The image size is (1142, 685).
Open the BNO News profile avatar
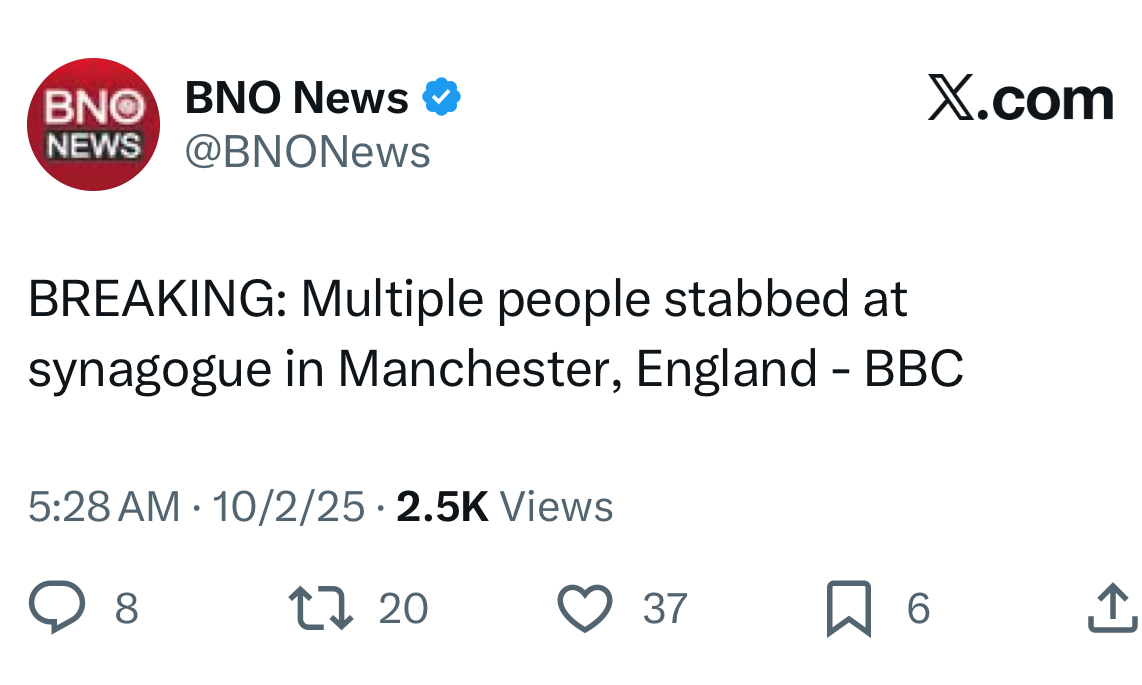pos(93,124)
